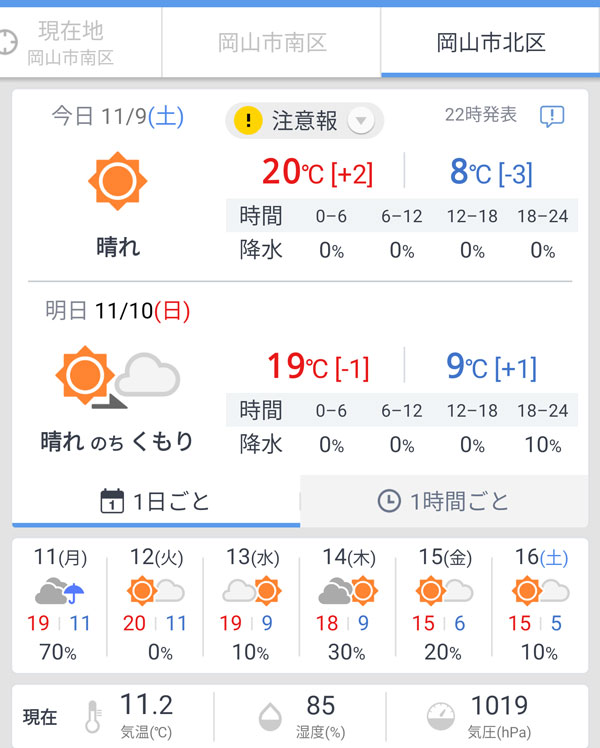600x748 pixels.
Task: Open the 注意報 advisory button
Action: [x=304, y=121]
